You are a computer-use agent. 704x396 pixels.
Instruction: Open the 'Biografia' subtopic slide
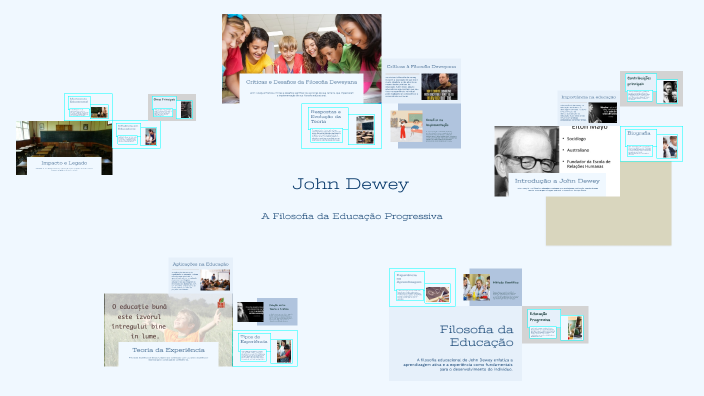tap(651, 144)
